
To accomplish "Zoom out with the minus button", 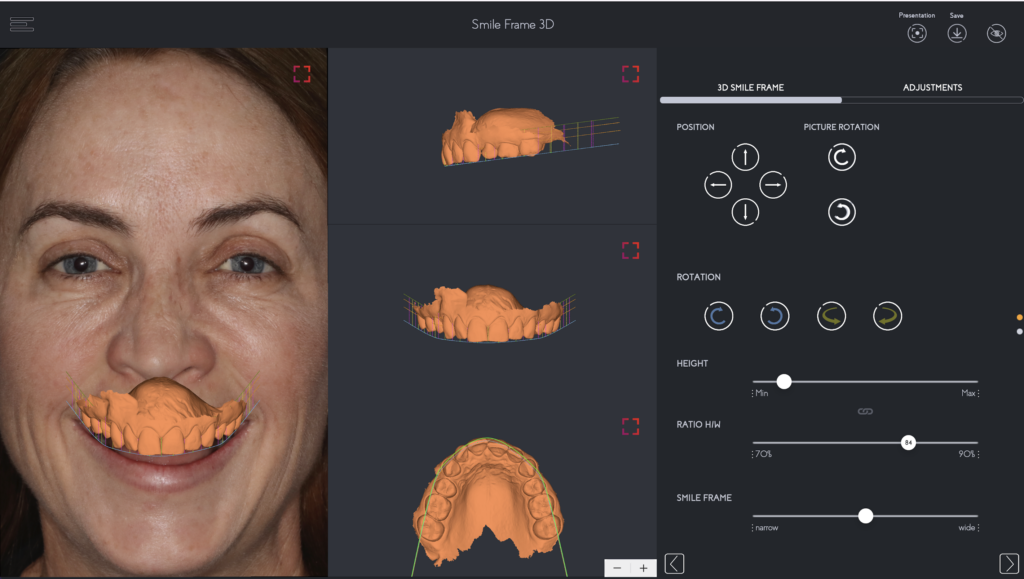I will point(617,568).
